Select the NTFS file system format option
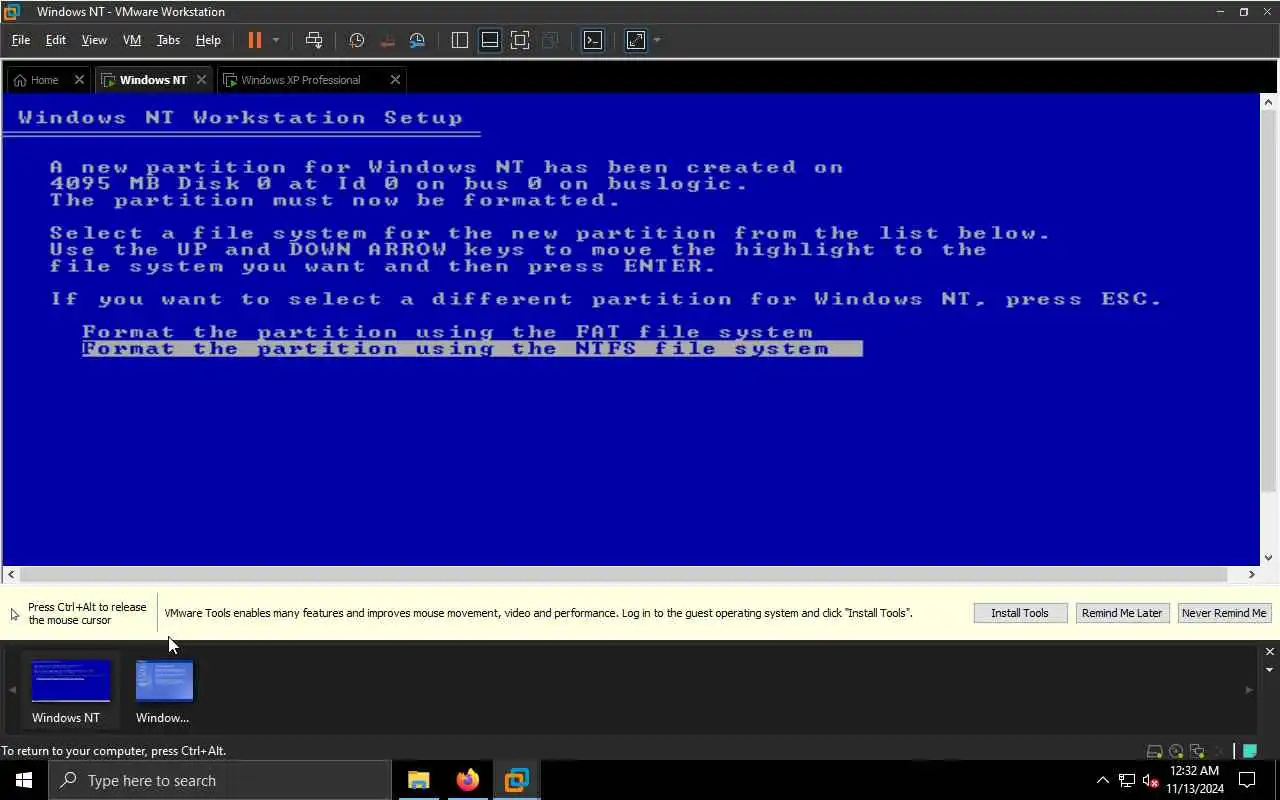The width and height of the screenshot is (1280, 800). tap(472, 349)
